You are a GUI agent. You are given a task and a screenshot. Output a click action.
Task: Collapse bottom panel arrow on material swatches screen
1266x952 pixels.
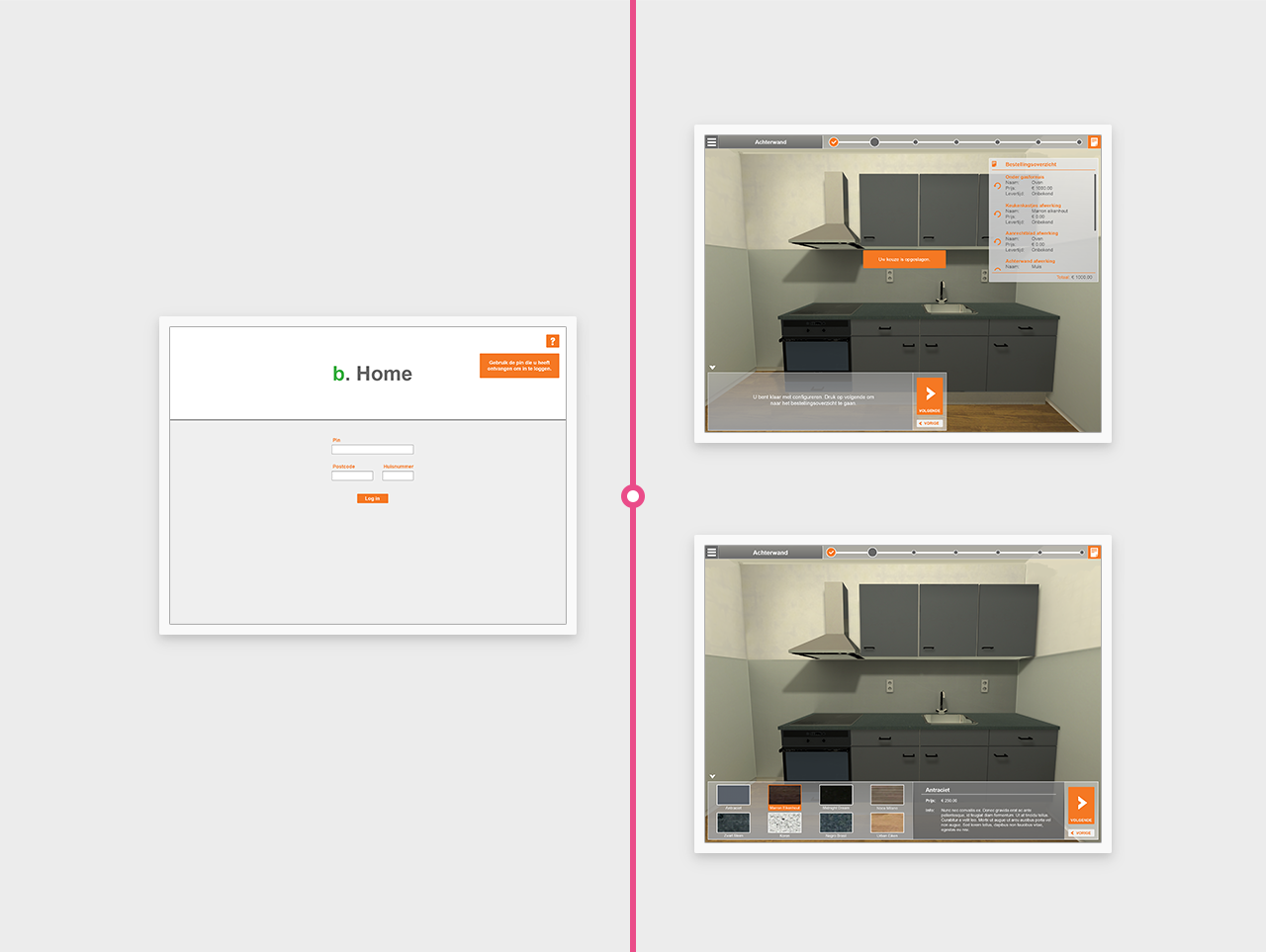[712, 777]
